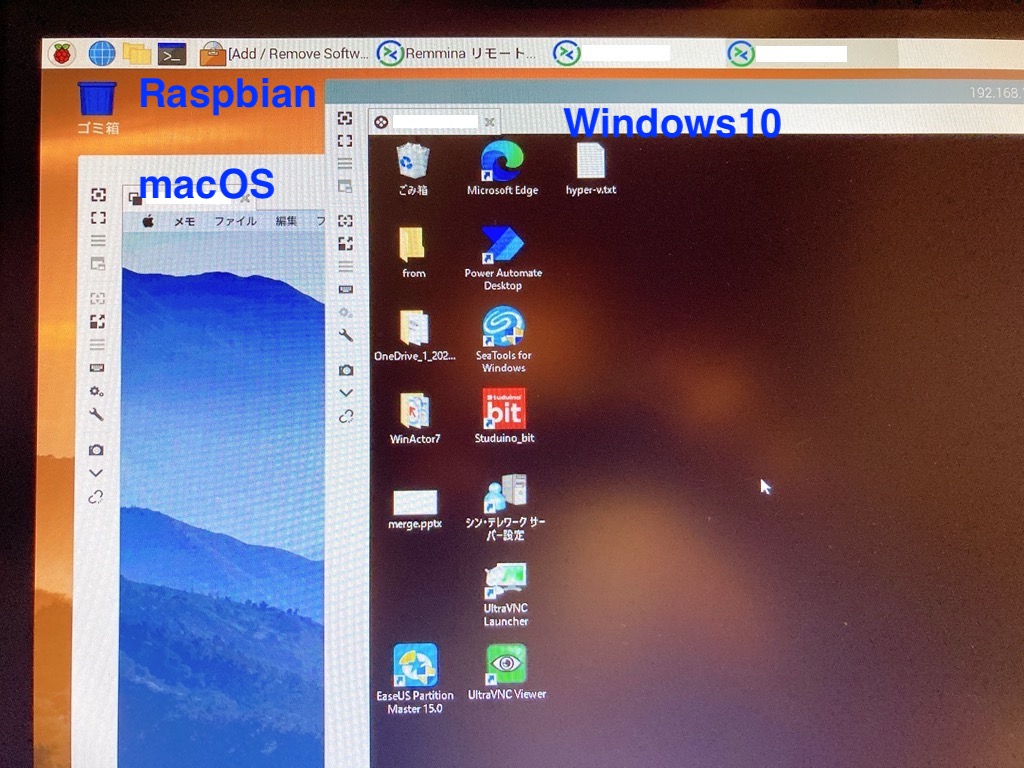The height and width of the screenshot is (768, 1024).
Task: Select the merge.pptx file
Action: coord(415,509)
